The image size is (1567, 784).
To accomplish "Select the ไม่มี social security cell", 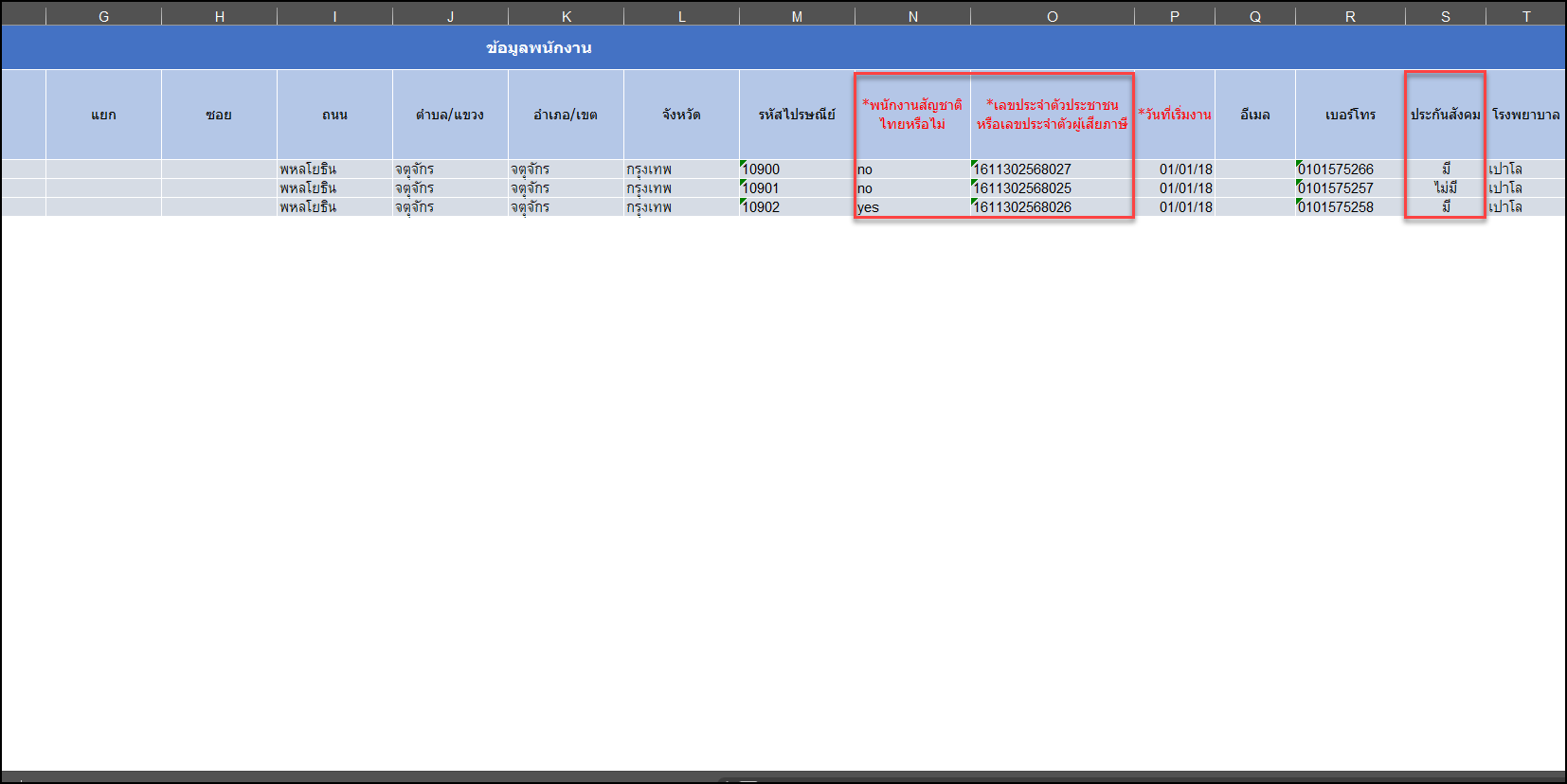I will (x=1445, y=188).
